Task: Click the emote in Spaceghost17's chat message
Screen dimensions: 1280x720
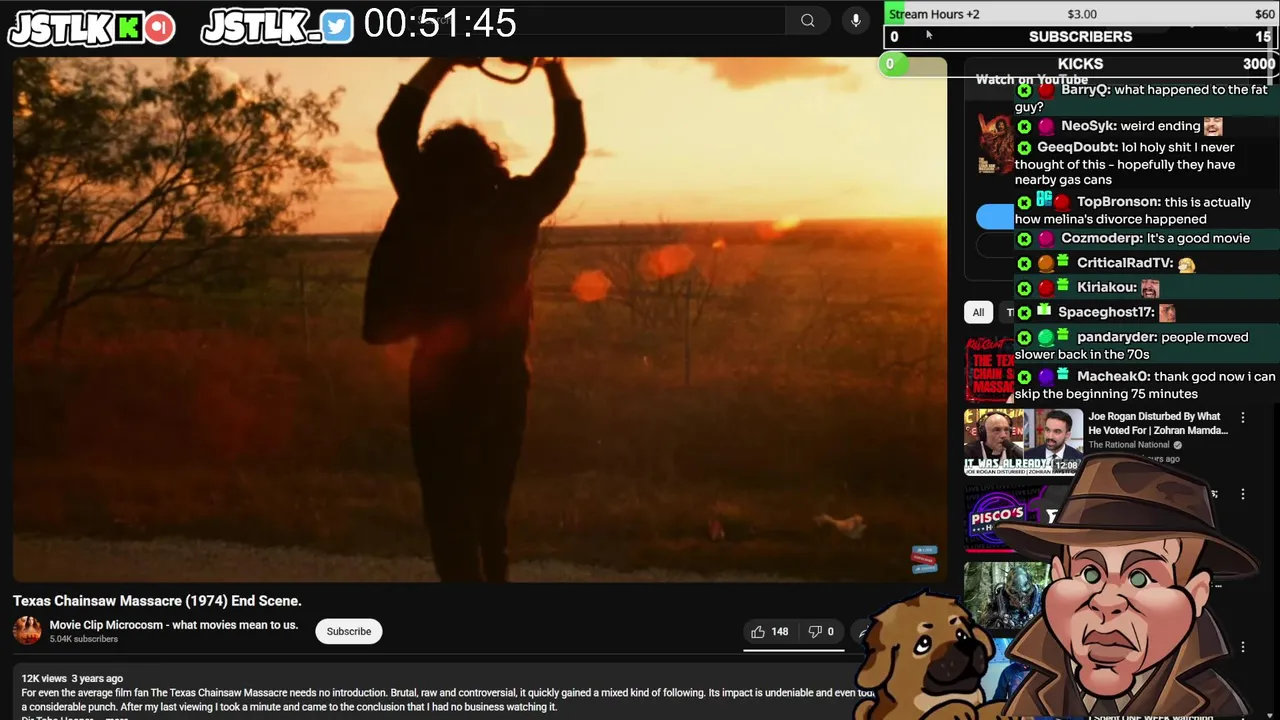Action: (1167, 313)
